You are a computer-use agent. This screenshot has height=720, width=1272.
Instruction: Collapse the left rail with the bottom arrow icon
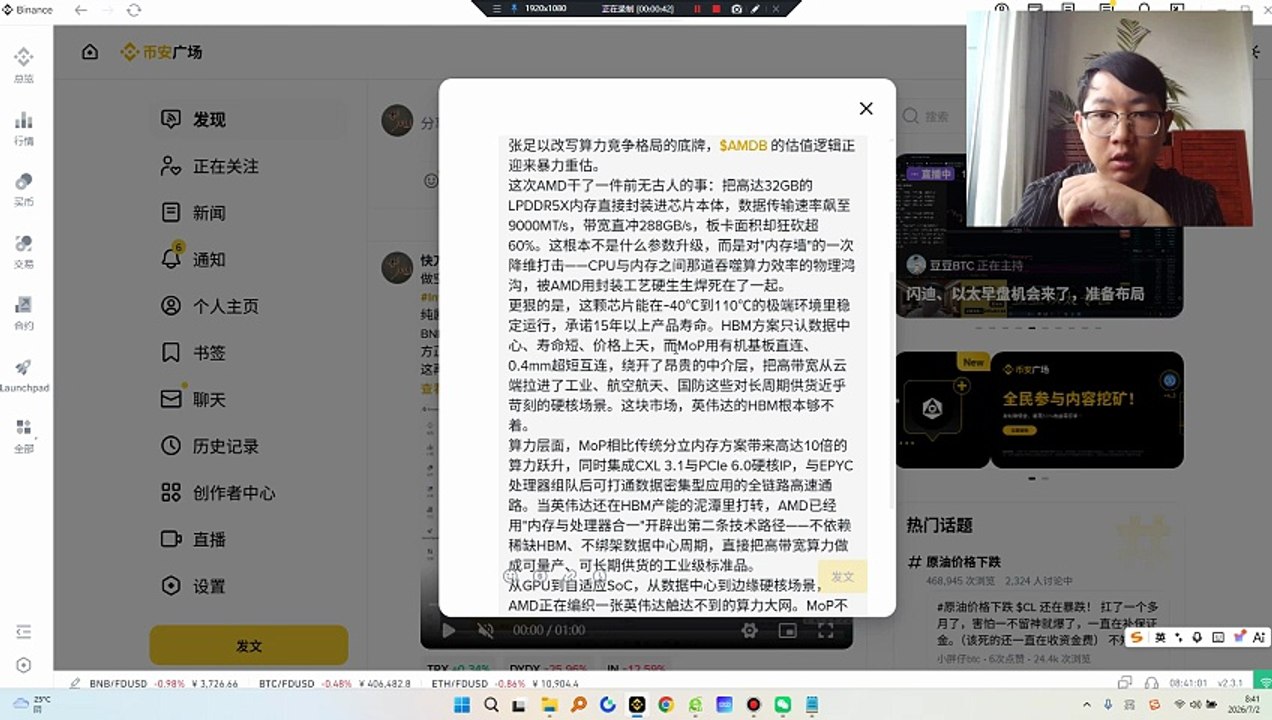click(24, 631)
